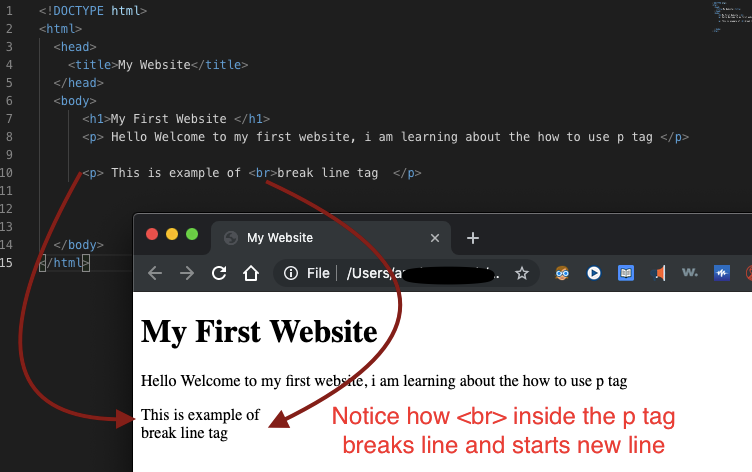View site information icon next to File
752x472 pixels.
click(x=291, y=273)
